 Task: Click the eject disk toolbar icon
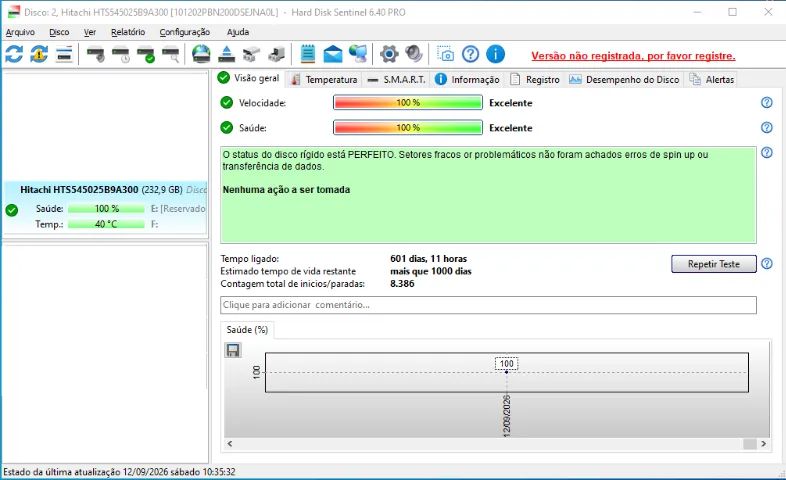click(227, 54)
